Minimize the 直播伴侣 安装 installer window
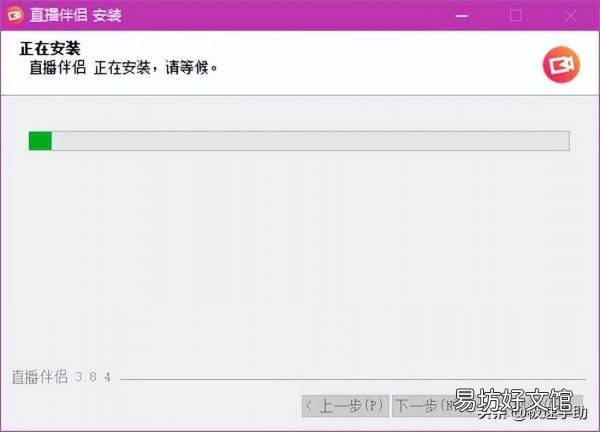The height and width of the screenshot is (432, 600). tap(462, 16)
